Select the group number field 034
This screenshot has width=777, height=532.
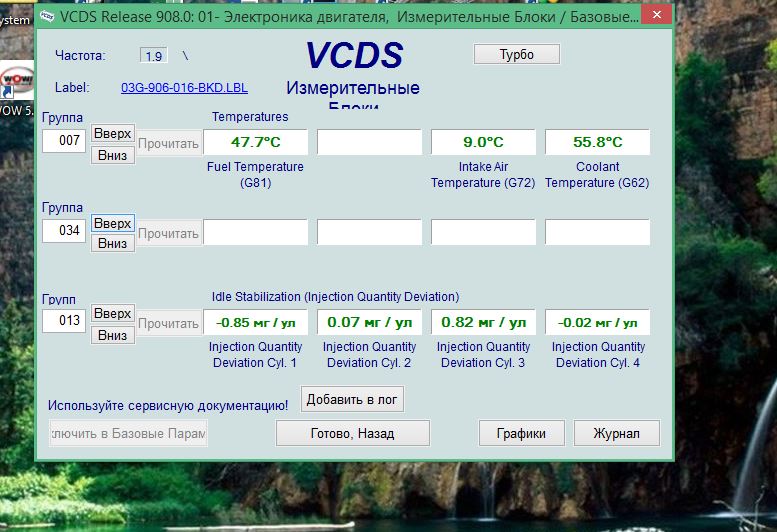(x=64, y=231)
